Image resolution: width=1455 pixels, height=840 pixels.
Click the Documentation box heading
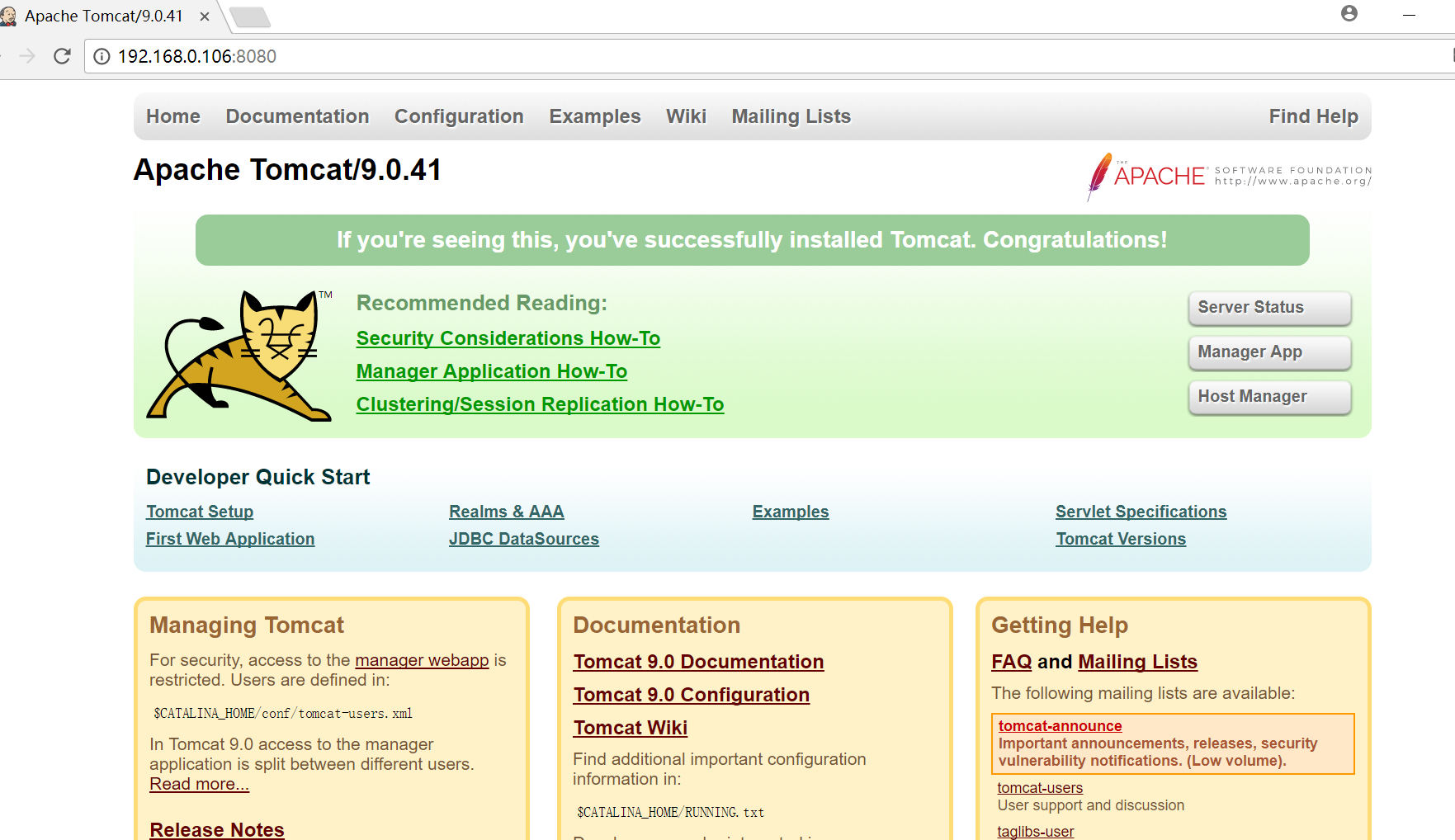click(657, 625)
